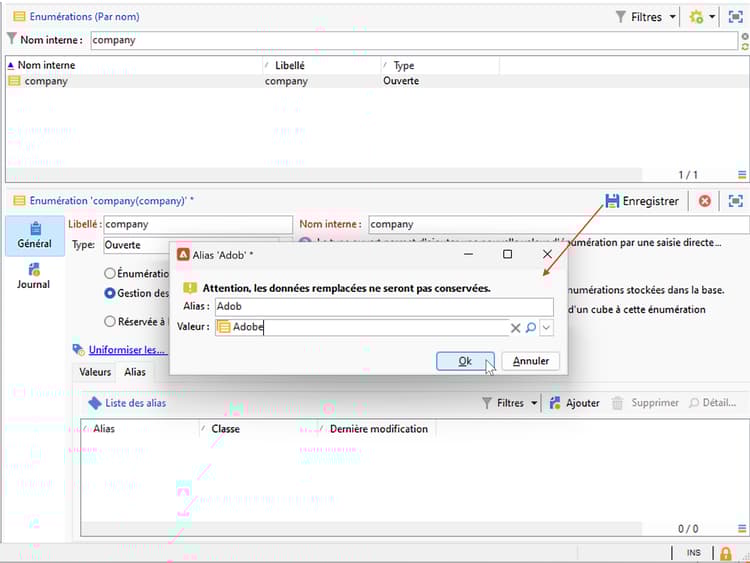The height and width of the screenshot is (563, 750).
Task: Click the Alias input field containing Adob
Action: [x=384, y=307]
